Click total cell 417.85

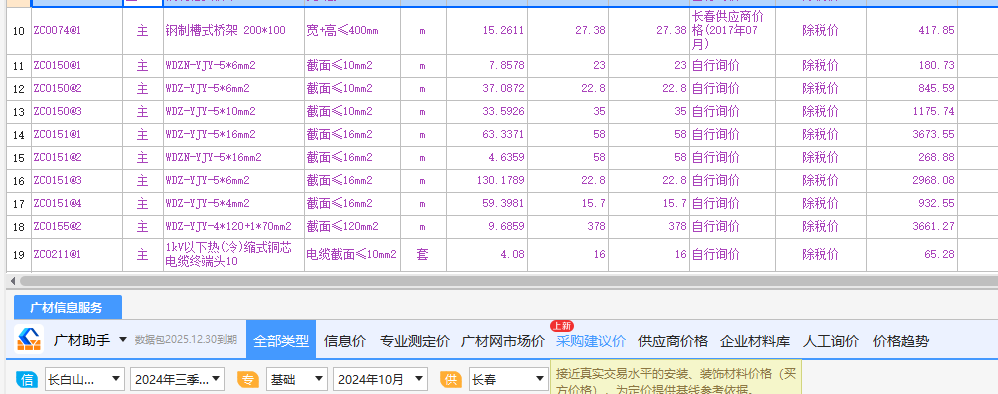[x=912, y=31]
